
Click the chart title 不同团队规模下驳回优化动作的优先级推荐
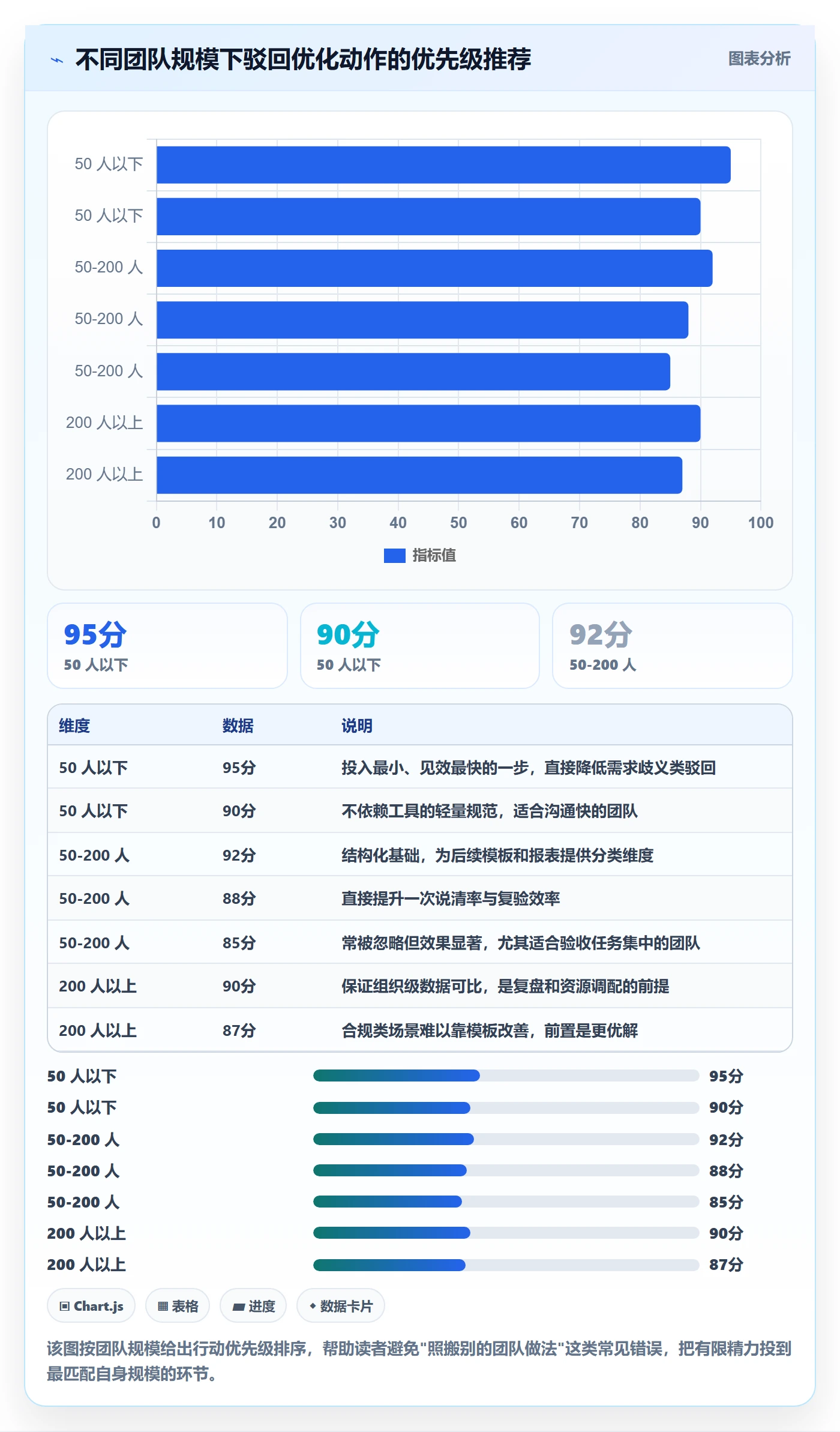click(x=303, y=59)
